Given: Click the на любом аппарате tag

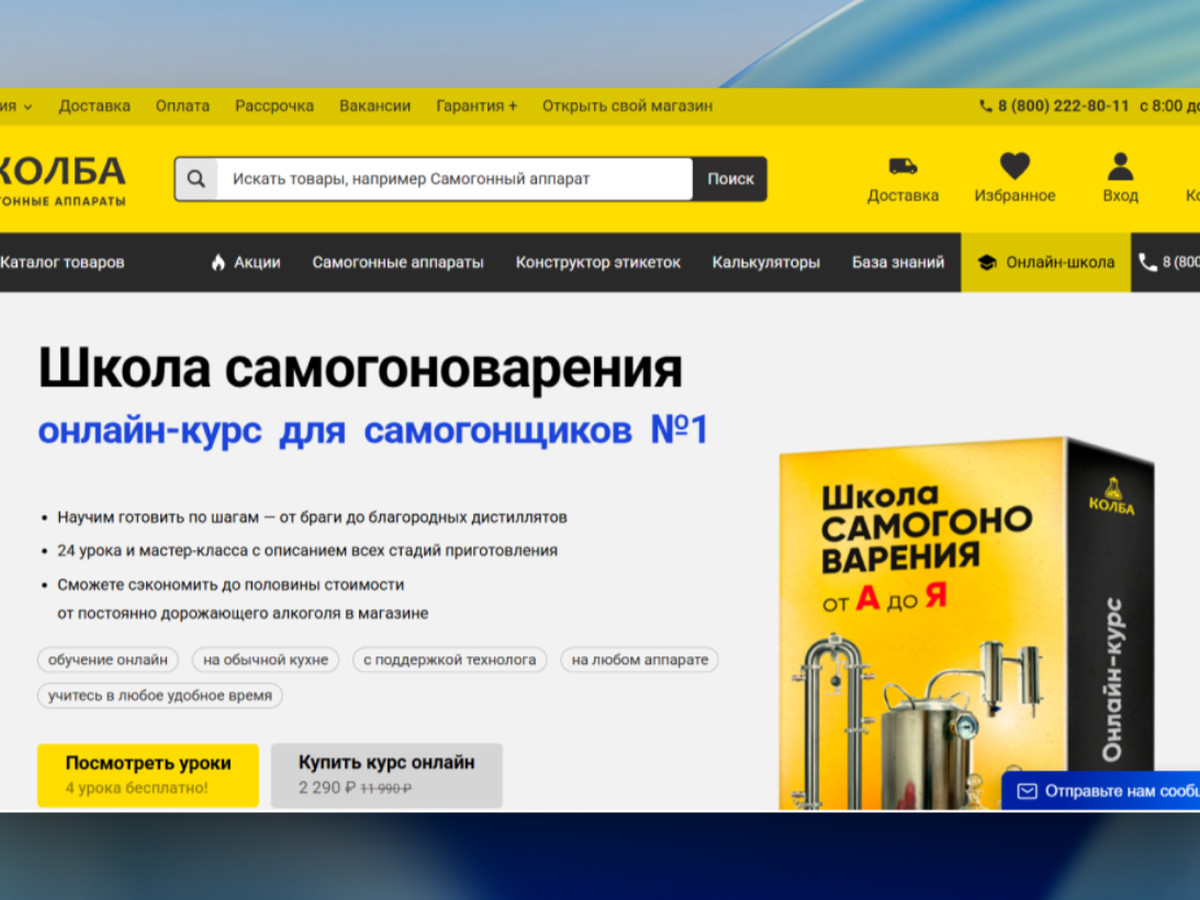Looking at the screenshot, I should tap(639, 659).
